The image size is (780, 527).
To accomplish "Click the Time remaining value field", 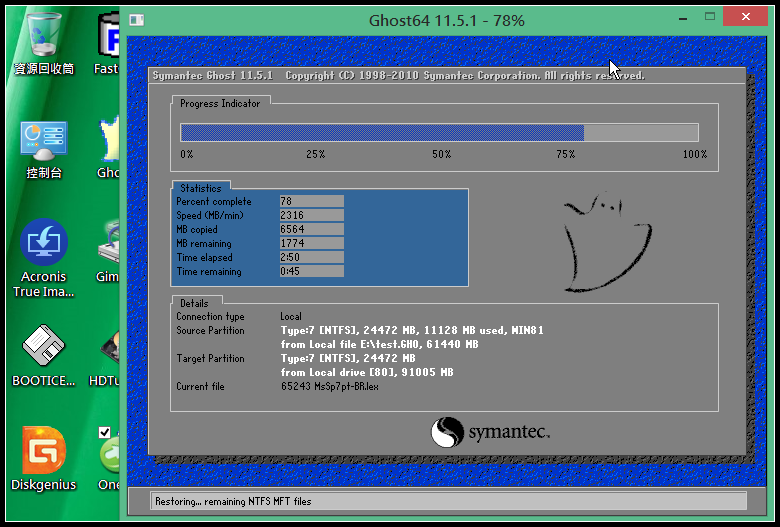I will coord(311,271).
